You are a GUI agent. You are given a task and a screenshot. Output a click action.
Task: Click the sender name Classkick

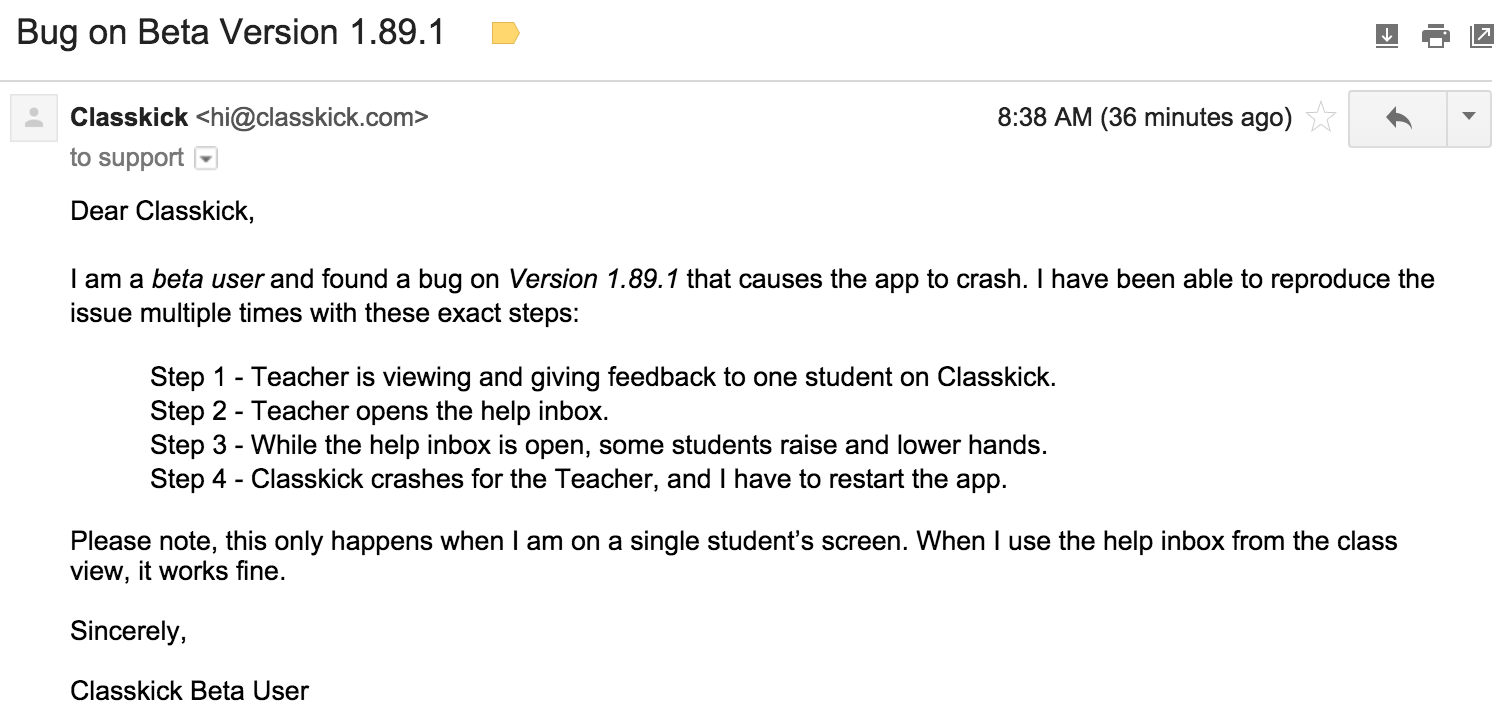[x=129, y=118]
